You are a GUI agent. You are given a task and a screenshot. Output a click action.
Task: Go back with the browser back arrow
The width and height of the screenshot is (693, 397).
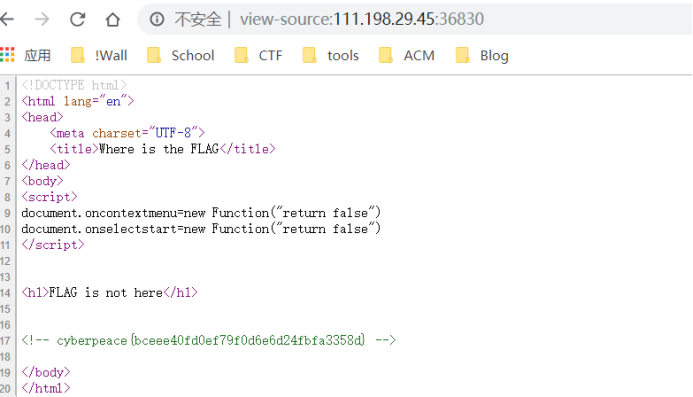pos(7,19)
